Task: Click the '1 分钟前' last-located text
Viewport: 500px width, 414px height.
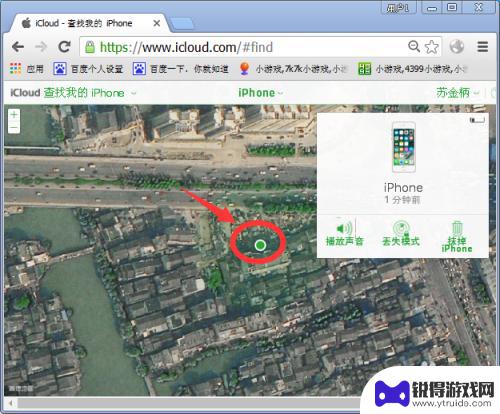Action: click(x=402, y=200)
